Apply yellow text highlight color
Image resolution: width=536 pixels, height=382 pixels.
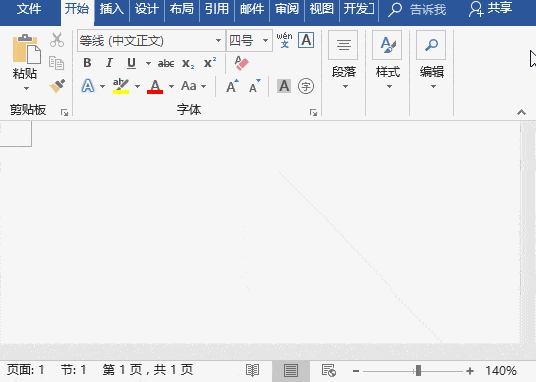coord(121,85)
